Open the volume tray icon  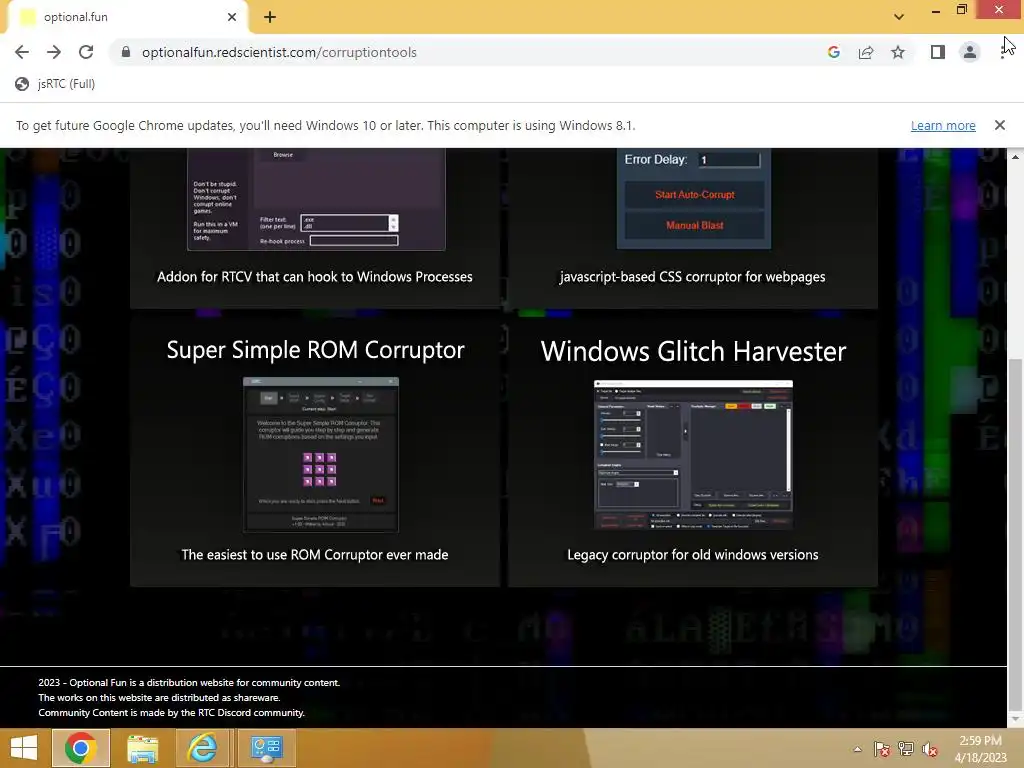pyautogui.click(x=929, y=749)
